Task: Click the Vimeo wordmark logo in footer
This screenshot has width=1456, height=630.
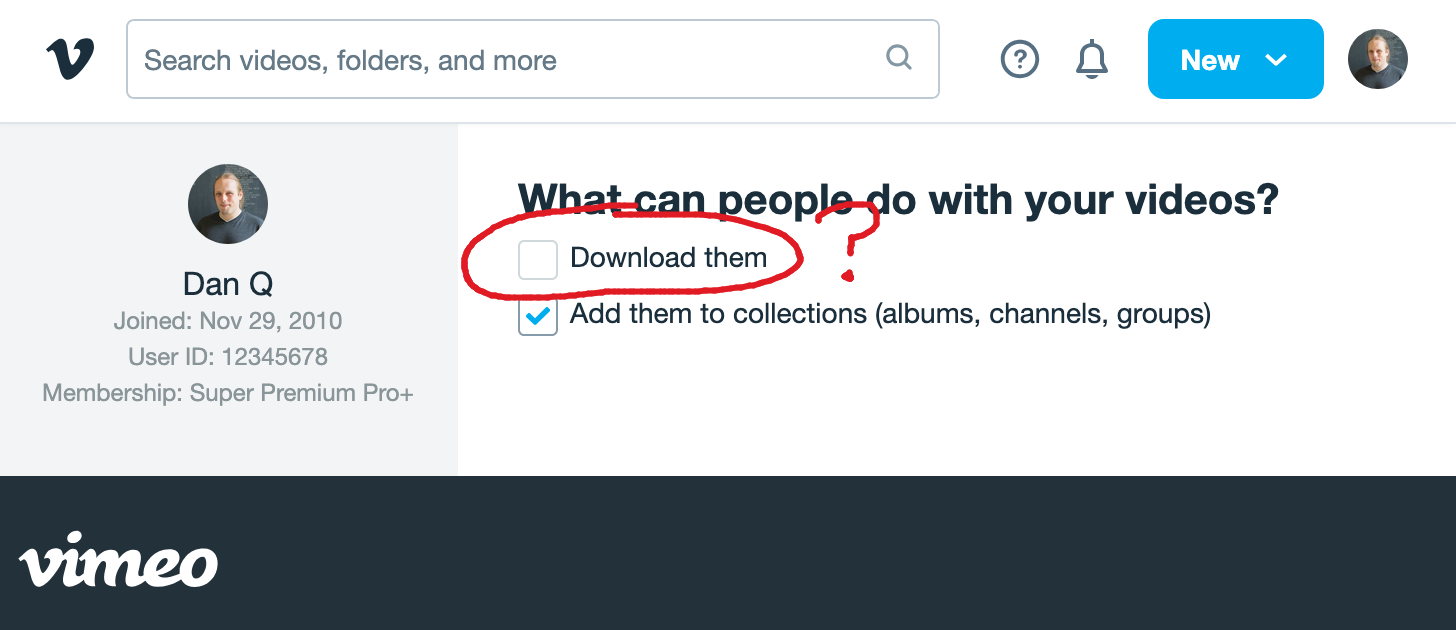Action: [x=118, y=564]
